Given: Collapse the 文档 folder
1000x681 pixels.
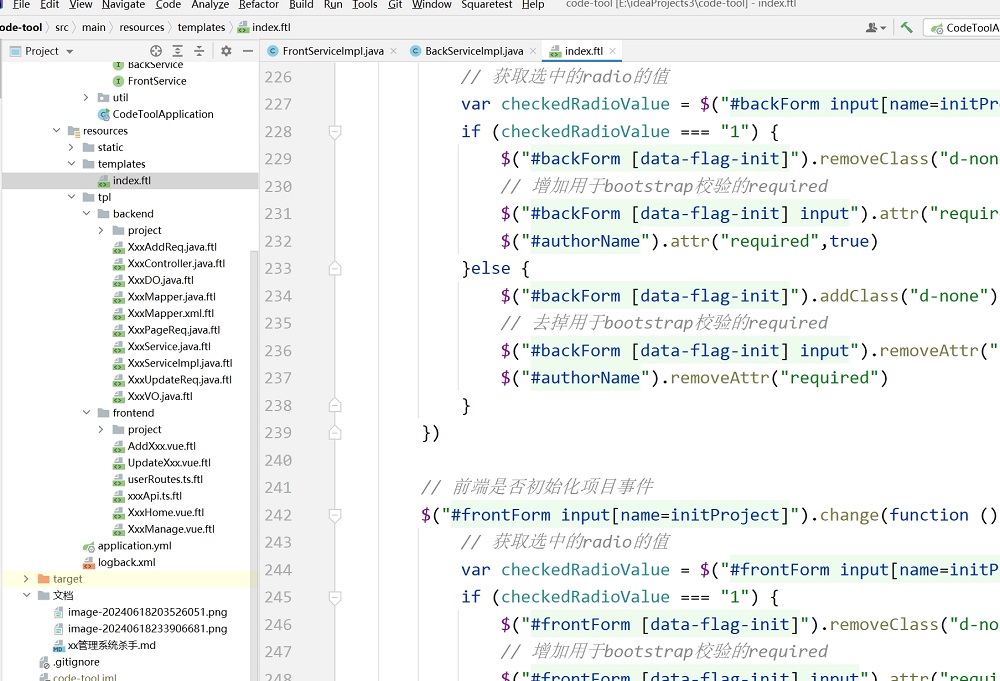Looking at the screenshot, I should 26,596.
